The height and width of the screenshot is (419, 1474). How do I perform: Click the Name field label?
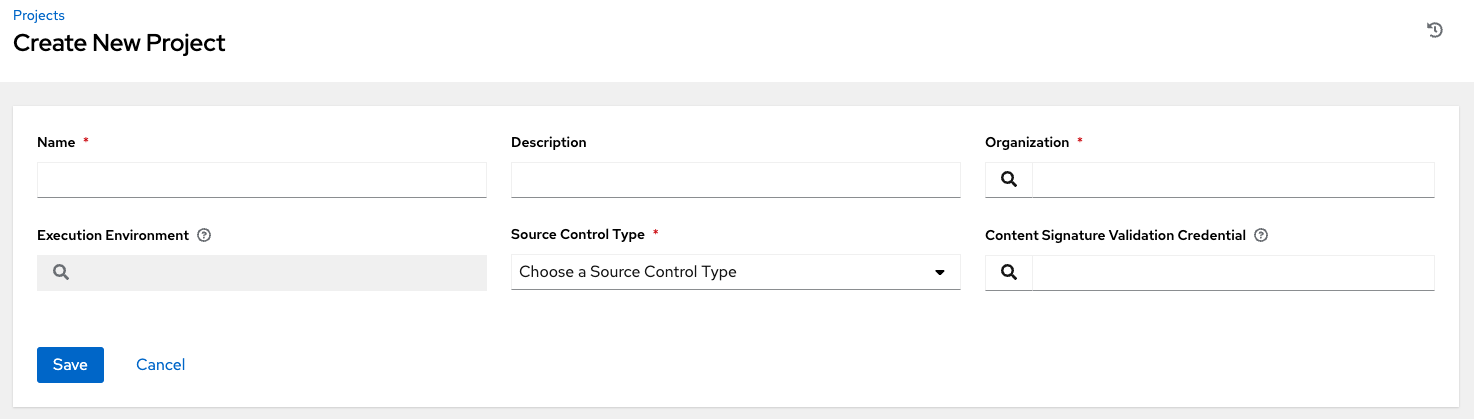[x=56, y=143]
